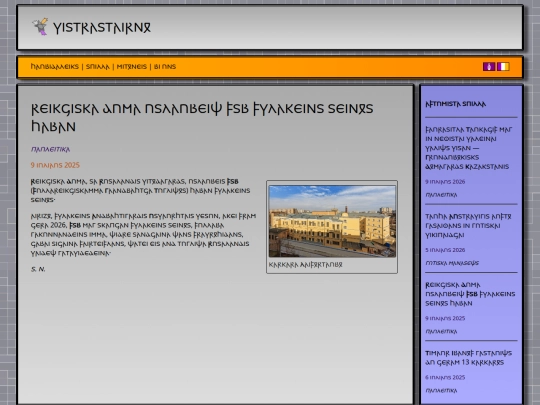Viewport: 540px width, 405px height.
Task: Switch language with the purple-white-yellow flag icon
Action: click(x=503, y=66)
